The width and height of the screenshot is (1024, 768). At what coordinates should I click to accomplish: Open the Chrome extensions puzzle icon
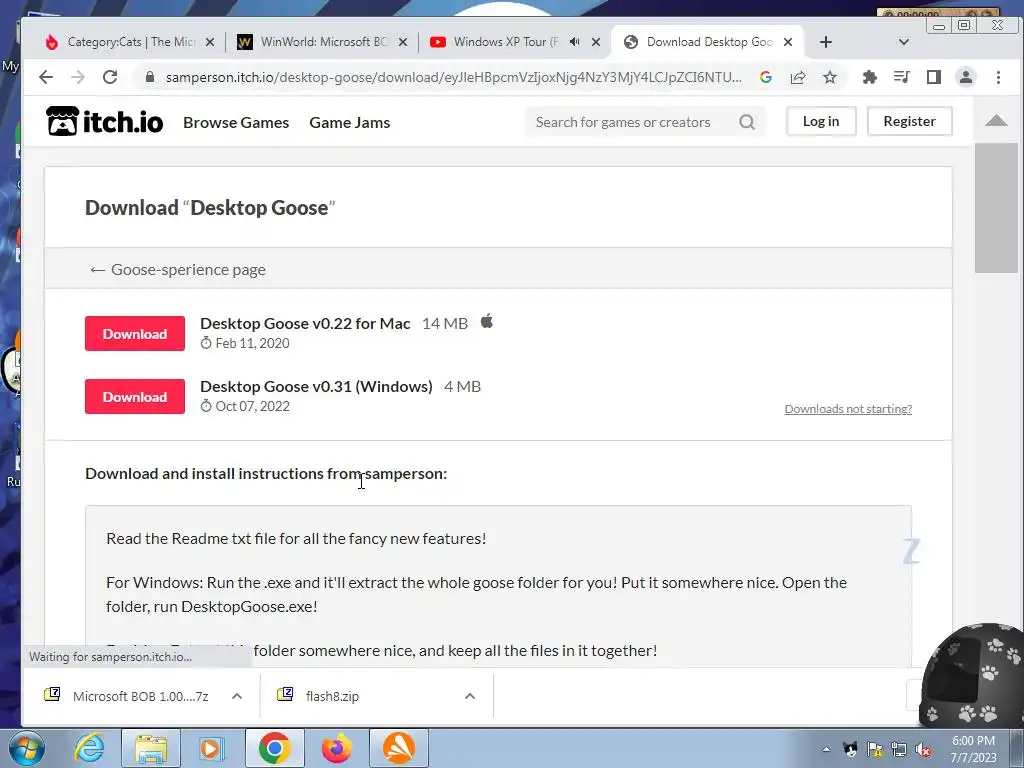pyautogui.click(x=869, y=77)
